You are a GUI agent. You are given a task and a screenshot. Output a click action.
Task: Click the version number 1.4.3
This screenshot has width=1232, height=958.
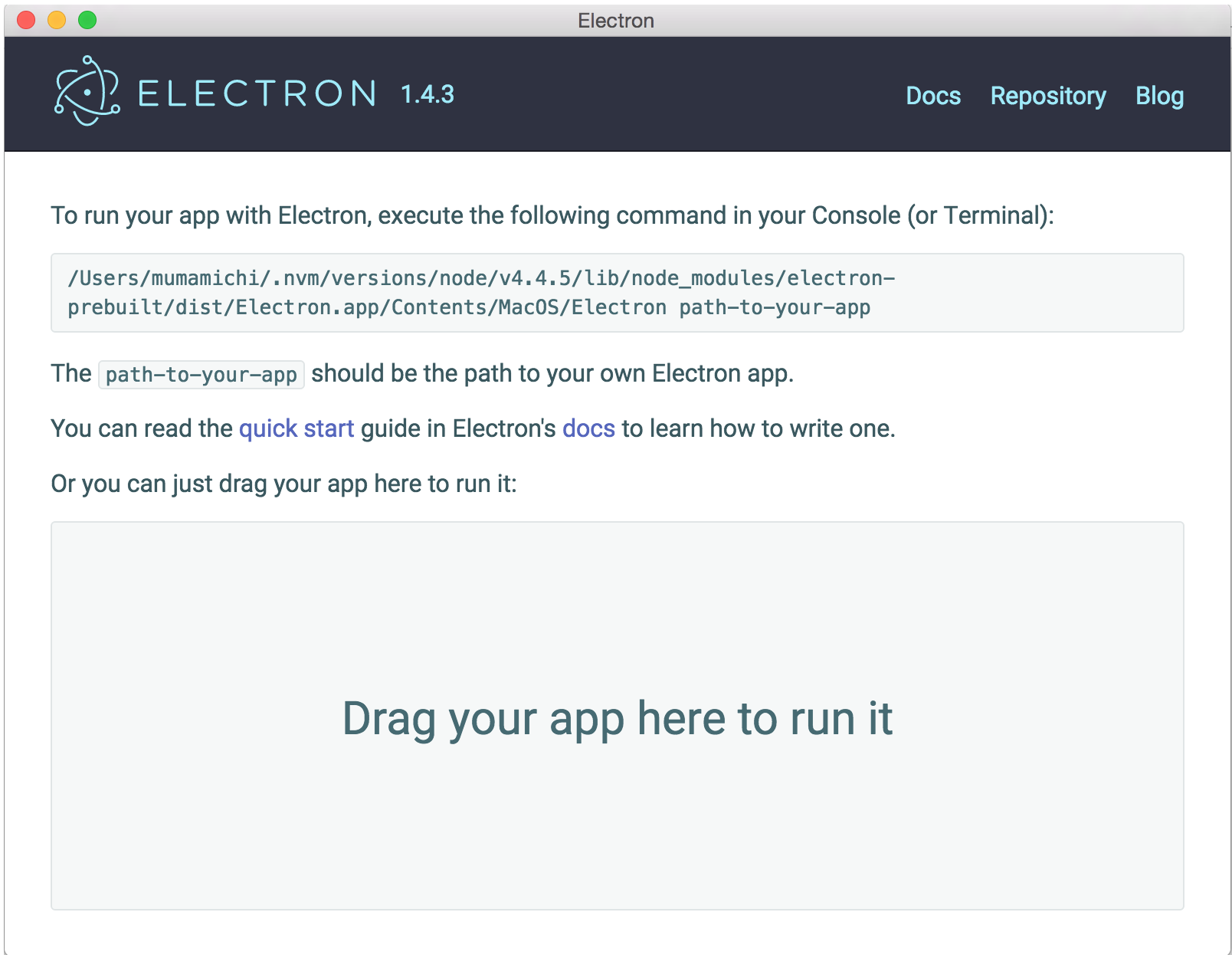pos(428,94)
